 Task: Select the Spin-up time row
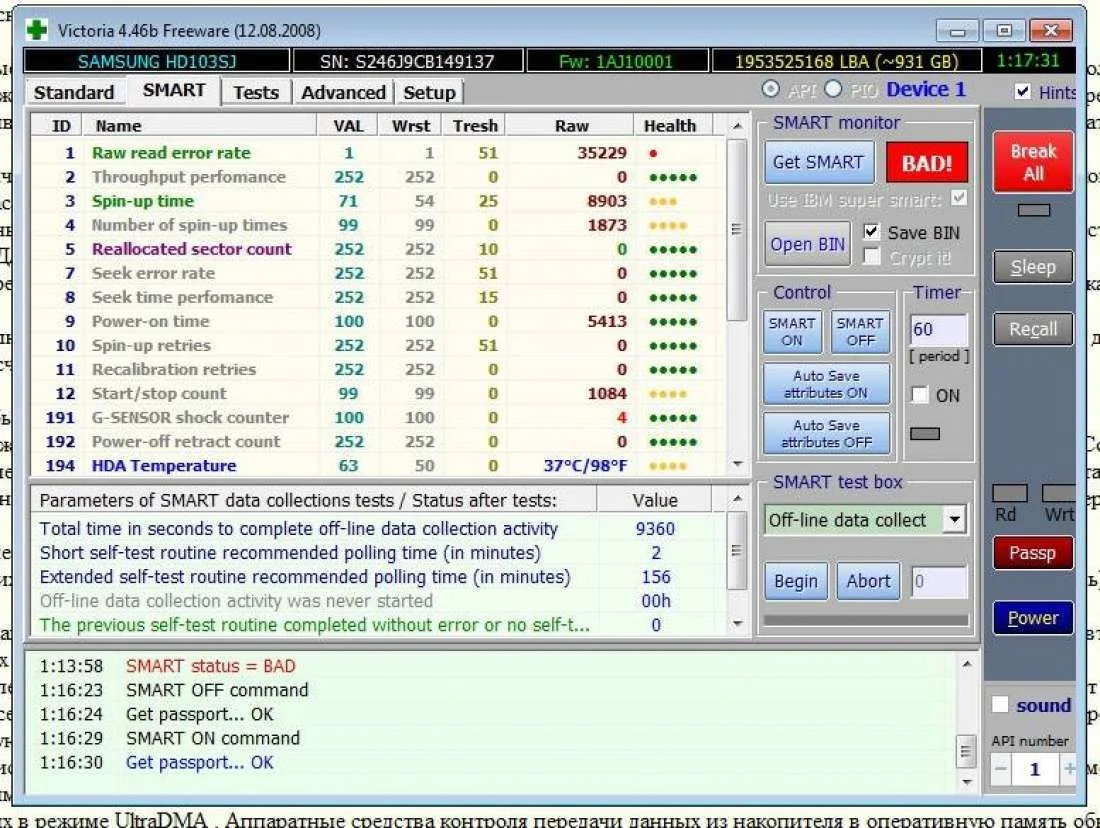click(378, 201)
